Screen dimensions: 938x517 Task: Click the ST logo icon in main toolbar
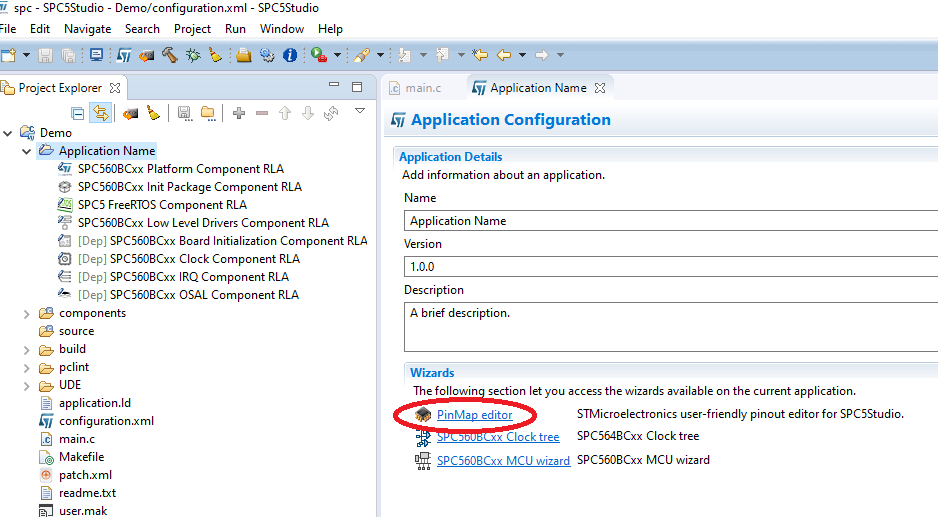pyautogui.click(x=124, y=55)
